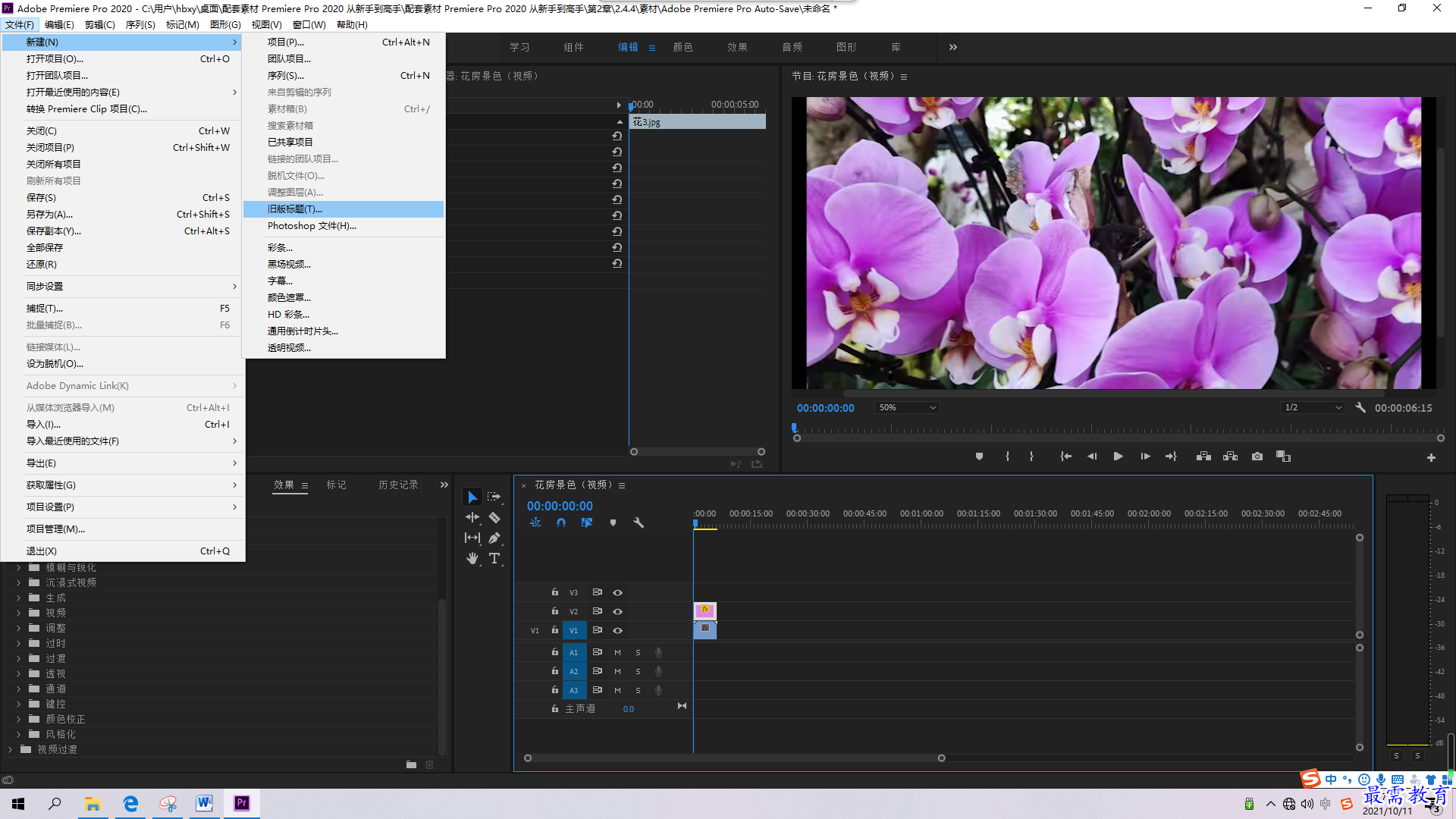Mute audio track A1

pos(617,652)
